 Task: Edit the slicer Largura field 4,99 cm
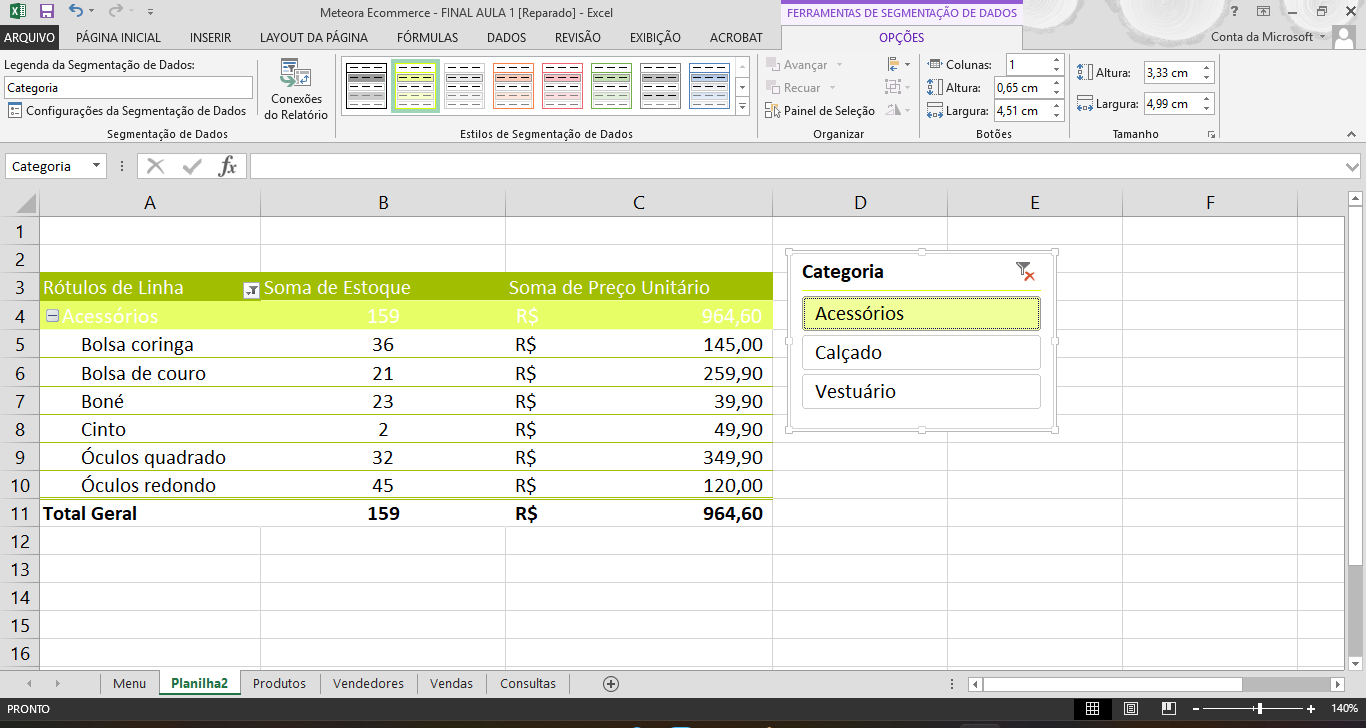tap(1171, 104)
